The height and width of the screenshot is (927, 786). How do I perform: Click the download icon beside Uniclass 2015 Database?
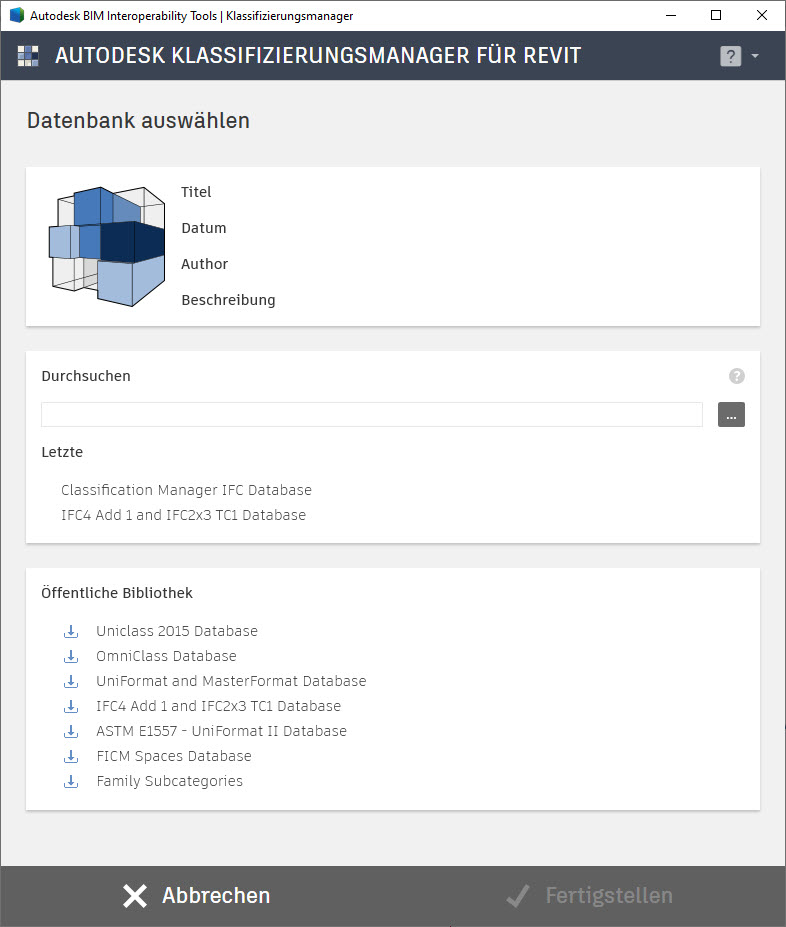[x=71, y=631]
